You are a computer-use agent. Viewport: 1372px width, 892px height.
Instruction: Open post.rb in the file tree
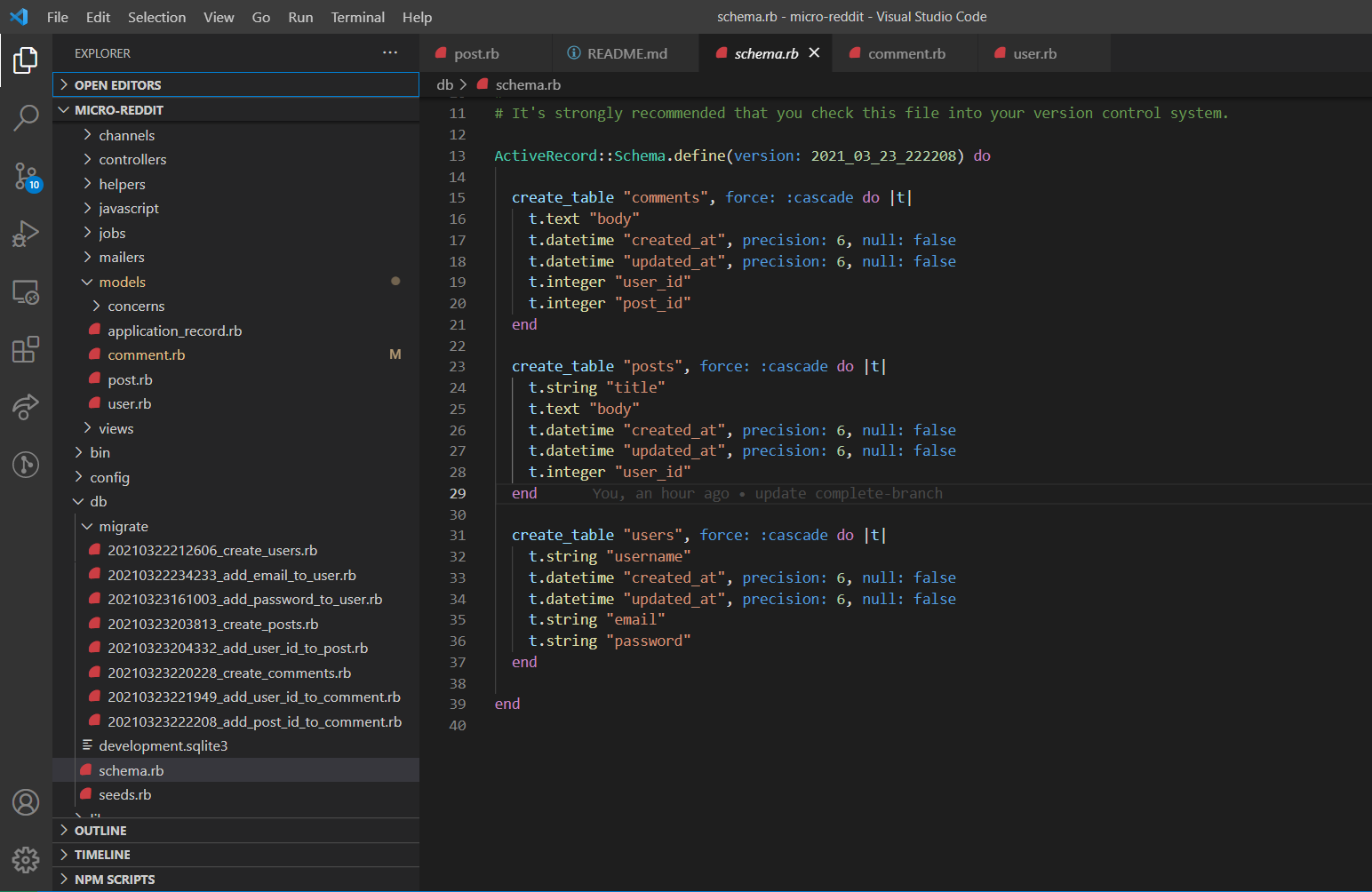point(235,379)
